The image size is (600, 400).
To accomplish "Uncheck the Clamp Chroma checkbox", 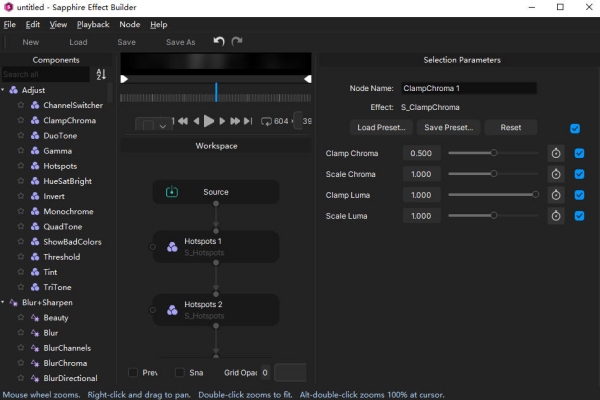I will click(x=579, y=153).
